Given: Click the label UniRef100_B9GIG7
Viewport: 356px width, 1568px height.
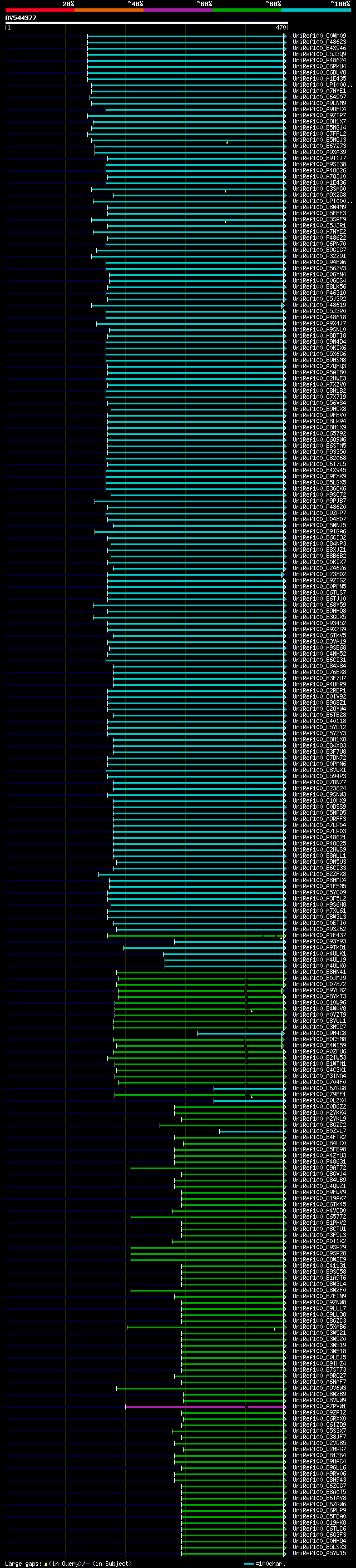Looking at the screenshot, I should [x=319, y=250].
